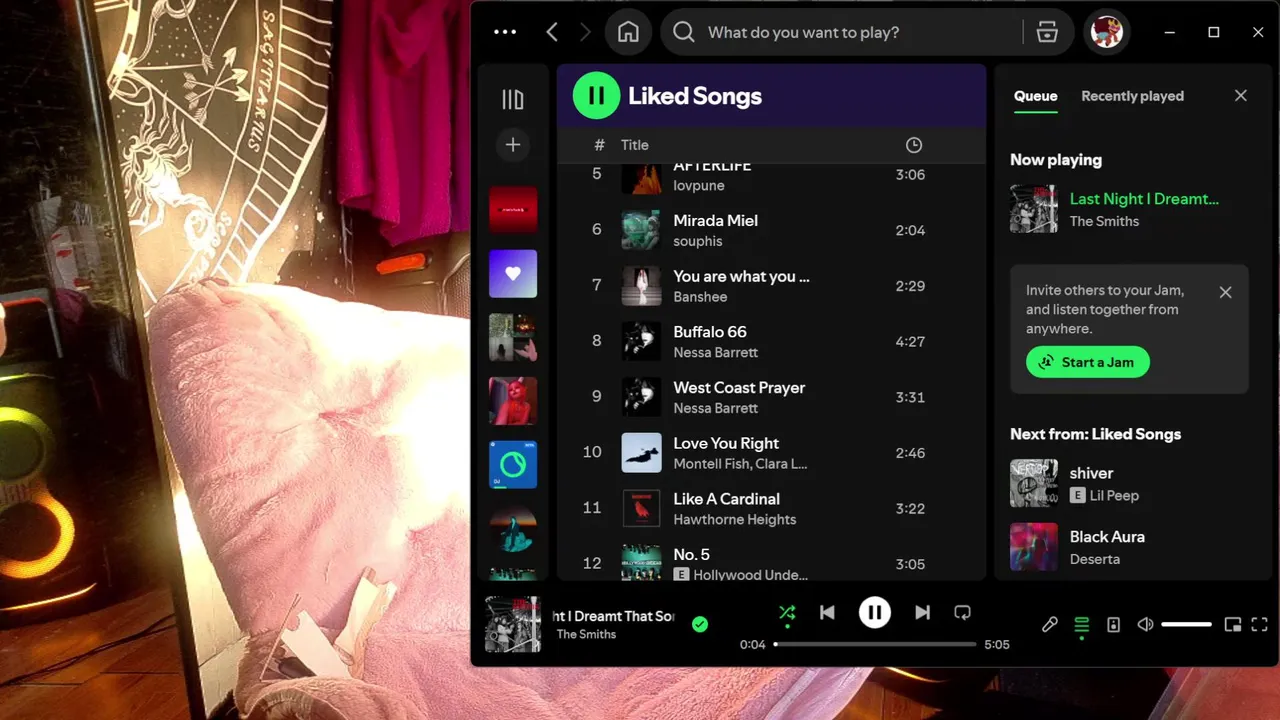Open the red playlist thumbnail in sidebar
The height and width of the screenshot is (720, 1280).
coord(513,210)
